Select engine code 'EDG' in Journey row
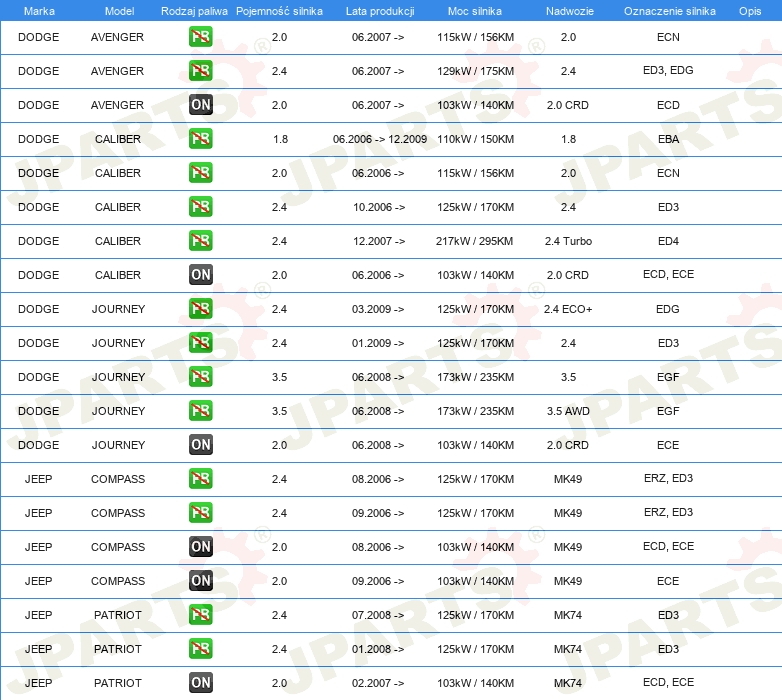 [x=668, y=309]
